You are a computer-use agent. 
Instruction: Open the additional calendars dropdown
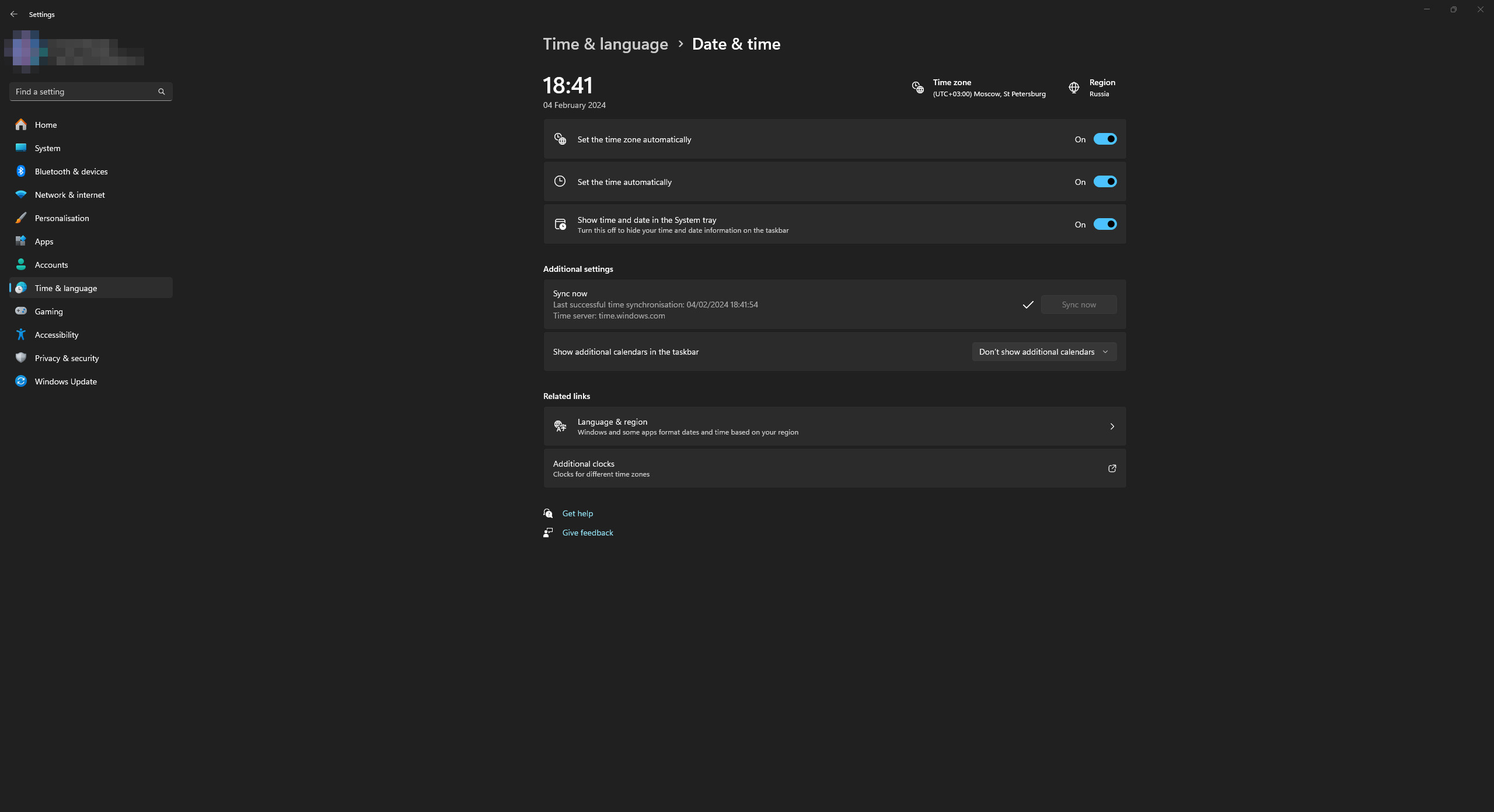[x=1043, y=352]
